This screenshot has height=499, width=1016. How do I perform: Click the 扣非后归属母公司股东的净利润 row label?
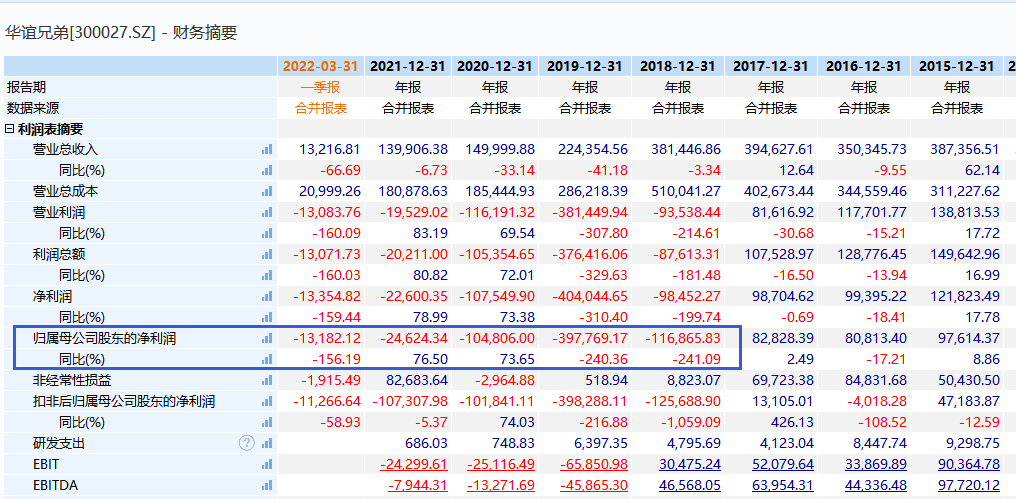pyautogui.click(x=124, y=402)
